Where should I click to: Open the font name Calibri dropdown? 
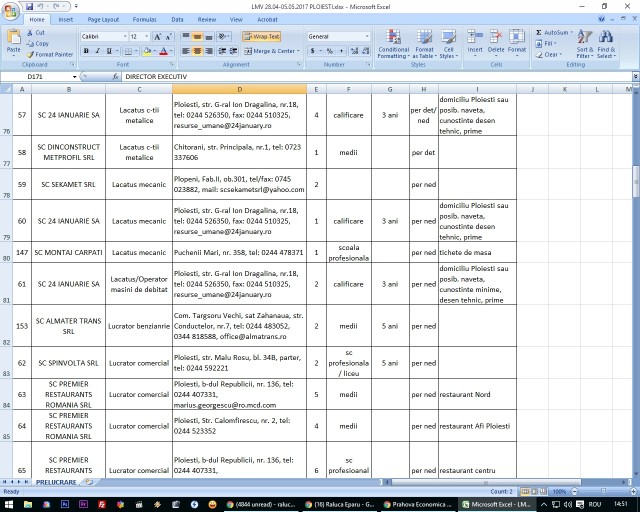tap(125, 37)
